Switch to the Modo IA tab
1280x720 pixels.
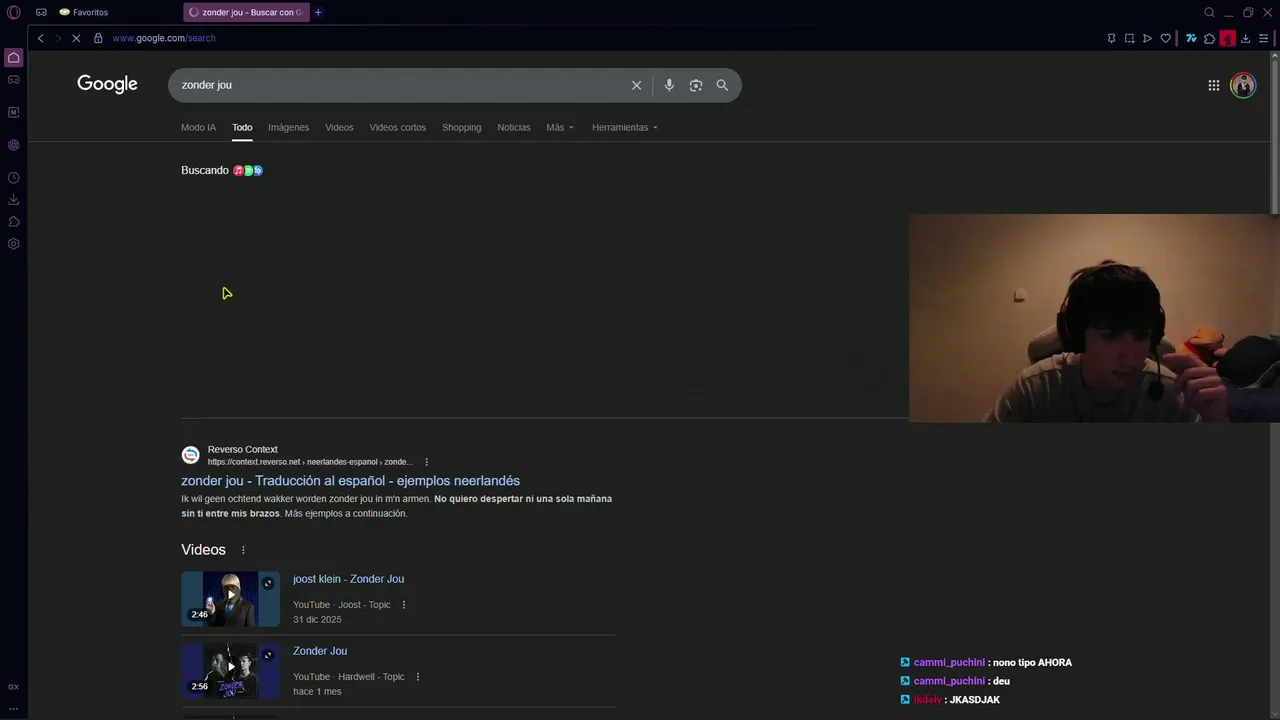pyautogui.click(x=198, y=127)
